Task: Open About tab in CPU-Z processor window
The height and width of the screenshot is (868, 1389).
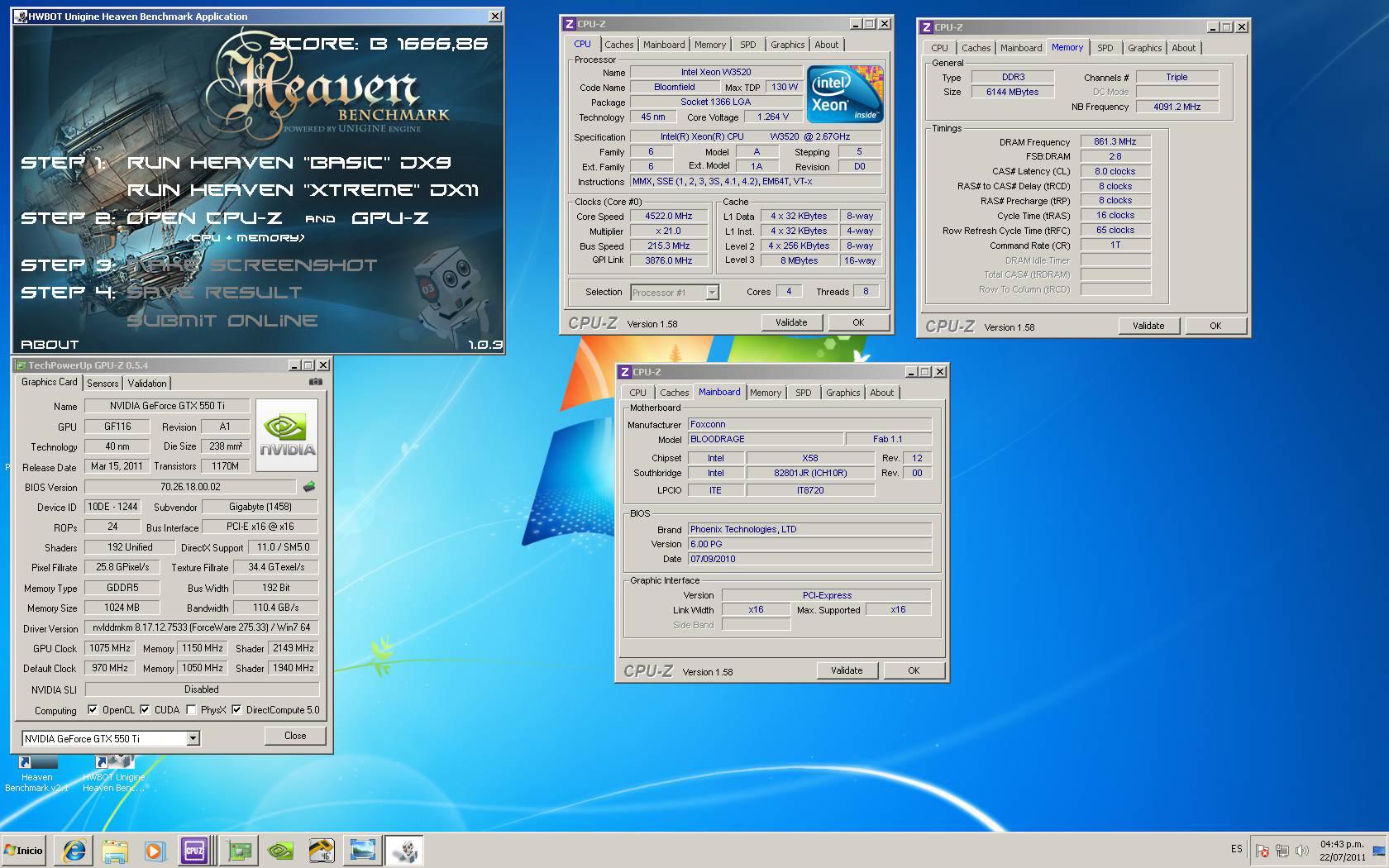Action: click(826, 45)
